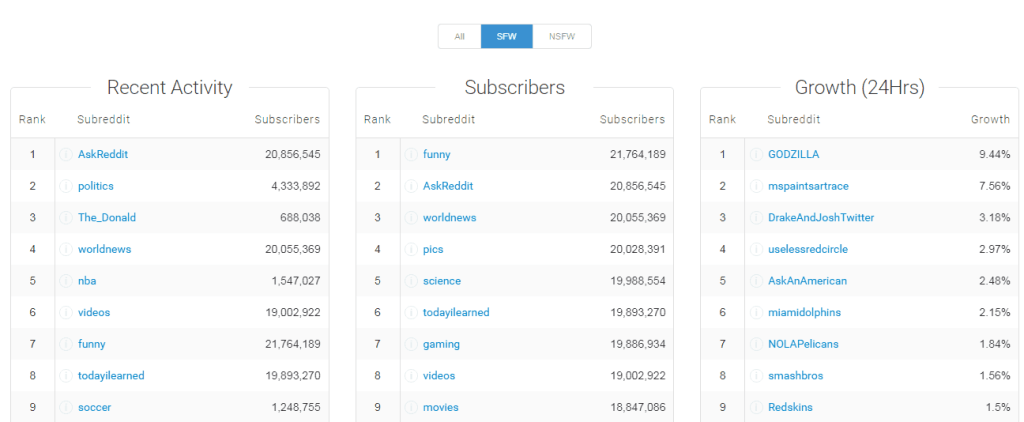Visit The_Donald subreddit link
The height and width of the screenshot is (422, 1024).
point(107,218)
